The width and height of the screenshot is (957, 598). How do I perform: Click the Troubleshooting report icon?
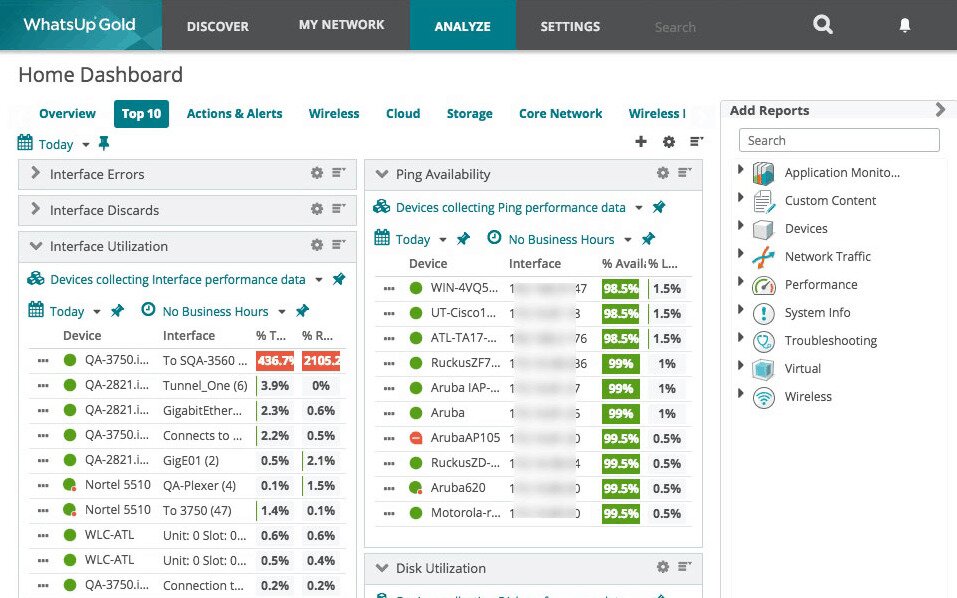[x=764, y=341]
